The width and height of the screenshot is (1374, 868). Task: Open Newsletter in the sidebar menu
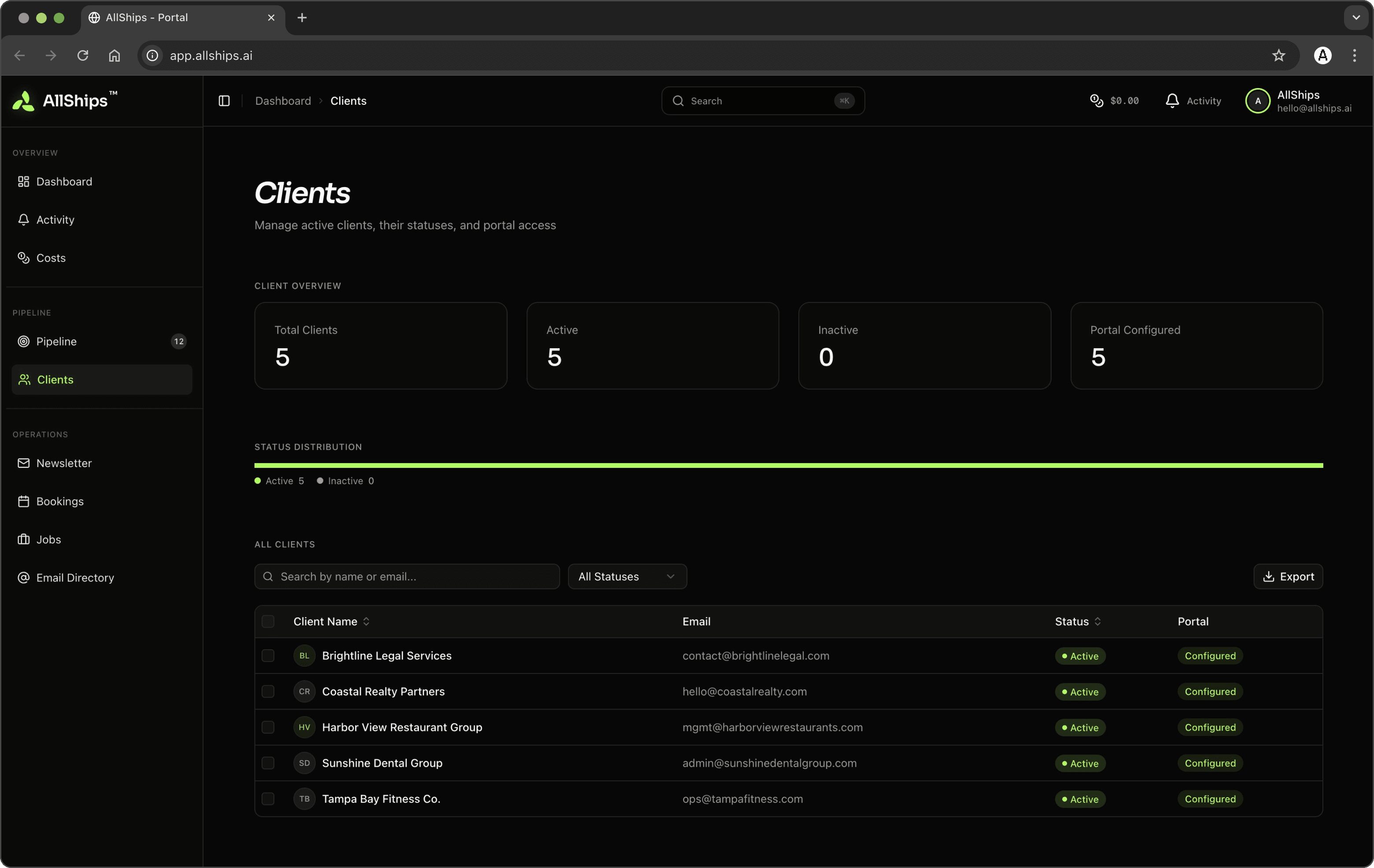click(64, 463)
